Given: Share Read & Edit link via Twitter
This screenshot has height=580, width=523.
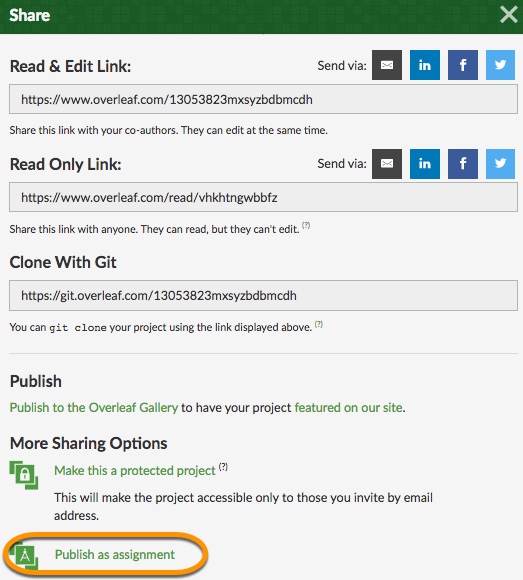Looking at the screenshot, I should pos(500,65).
